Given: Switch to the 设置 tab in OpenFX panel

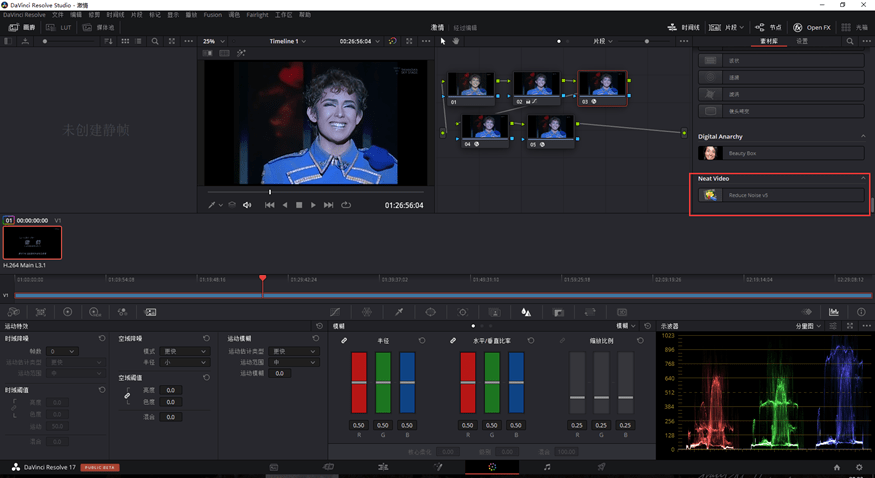Looking at the screenshot, I should pyautogui.click(x=802, y=41).
